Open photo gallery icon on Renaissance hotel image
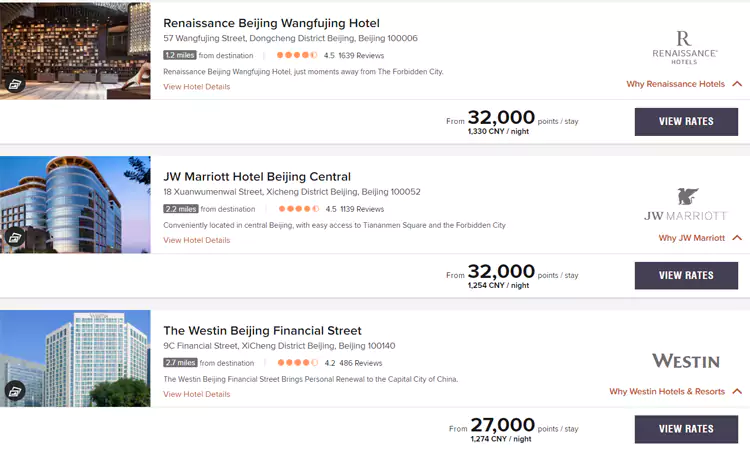Viewport: 750px width, 450px height. click(15, 85)
